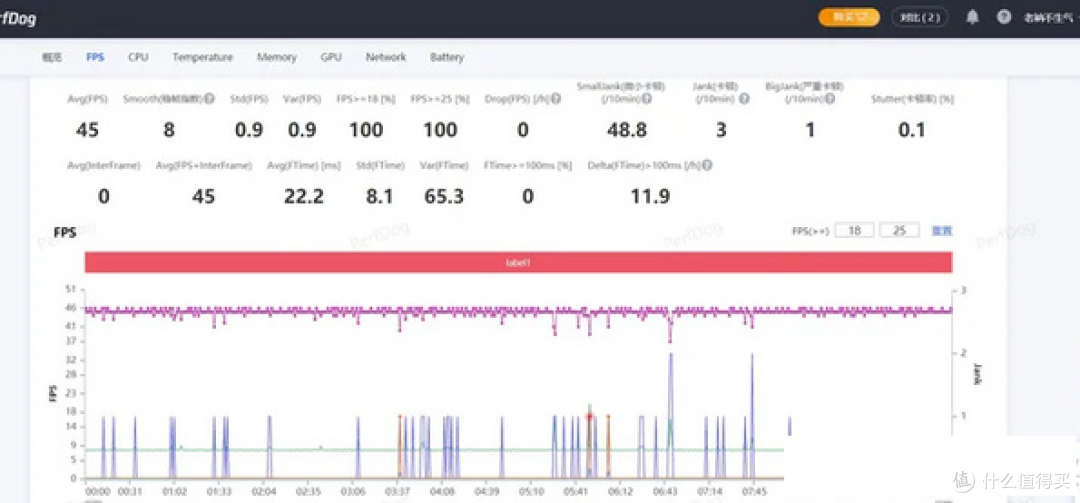1080x503 pixels.
Task: Click the orange purchase button
Action: pyautogui.click(x=849, y=17)
